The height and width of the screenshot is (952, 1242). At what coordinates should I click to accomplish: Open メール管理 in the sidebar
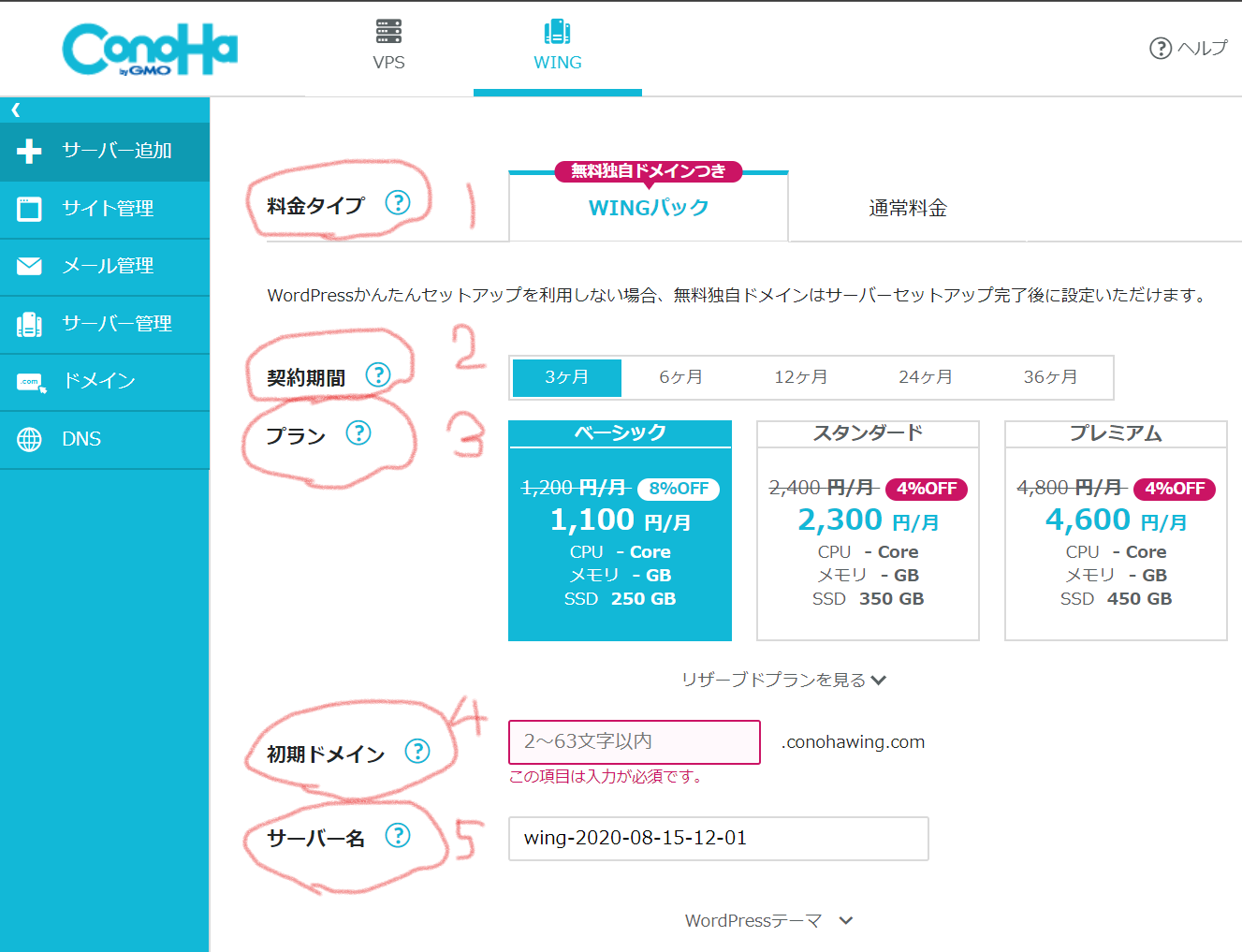click(105, 267)
